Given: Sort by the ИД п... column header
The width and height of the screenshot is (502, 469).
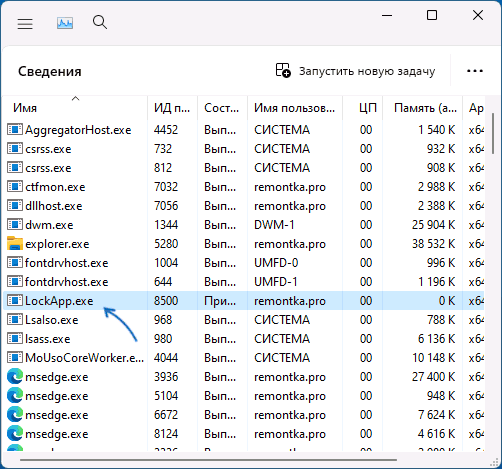Looking at the screenshot, I should pyautogui.click(x=172, y=108).
